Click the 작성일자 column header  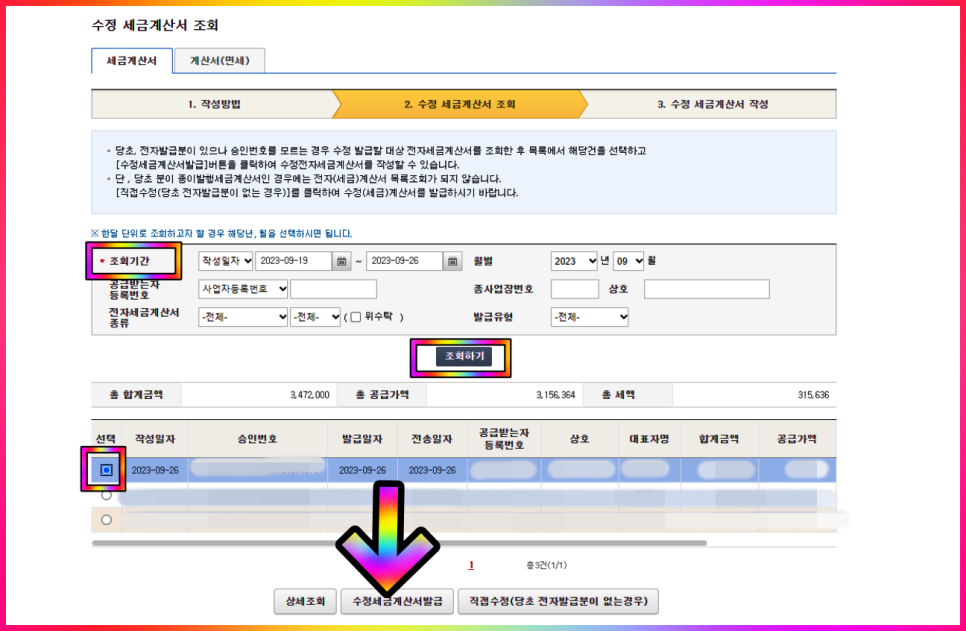[155, 439]
